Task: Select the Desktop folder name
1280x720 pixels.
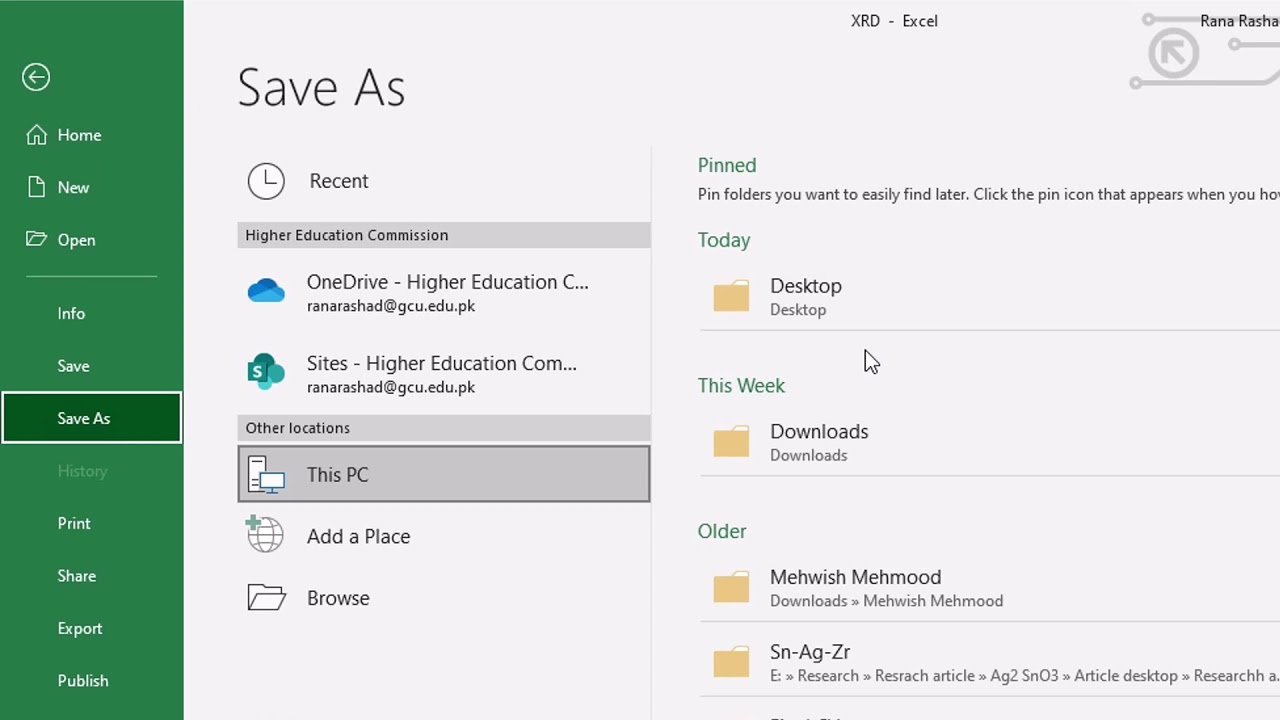Action: click(x=806, y=286)
